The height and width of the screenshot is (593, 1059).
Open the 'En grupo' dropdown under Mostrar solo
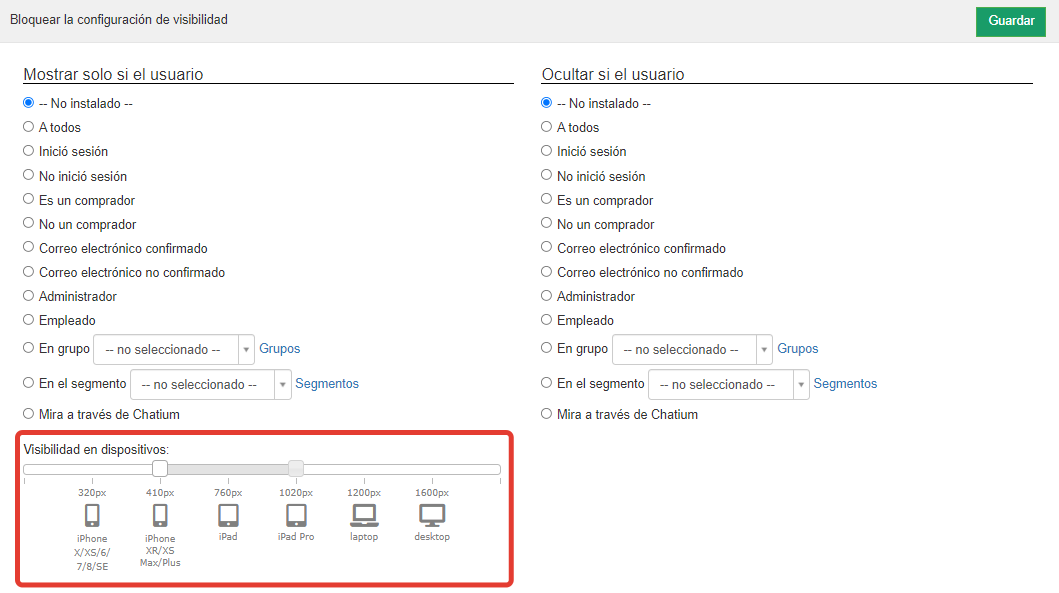[174, 349]
